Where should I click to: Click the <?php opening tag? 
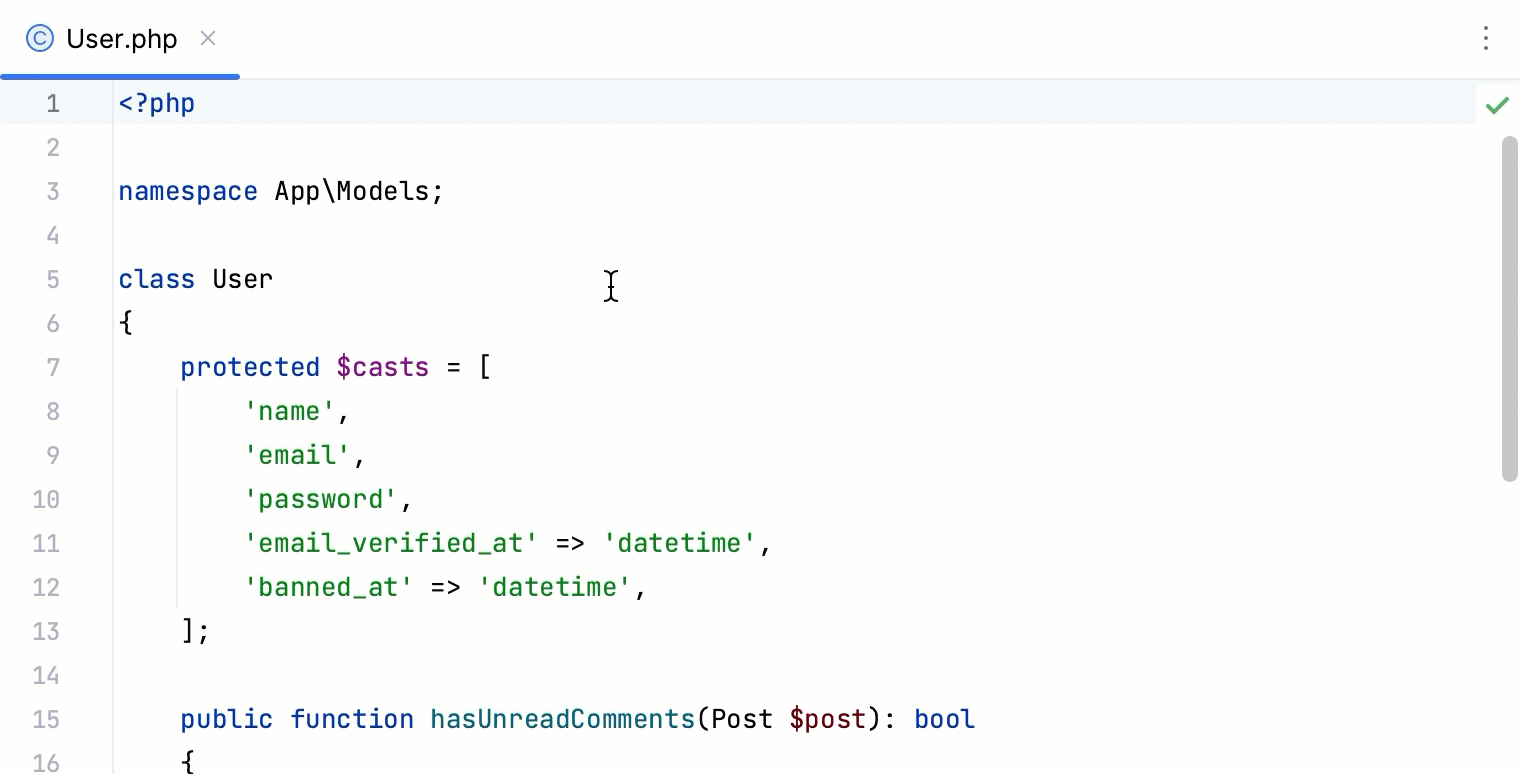point(156,103)
